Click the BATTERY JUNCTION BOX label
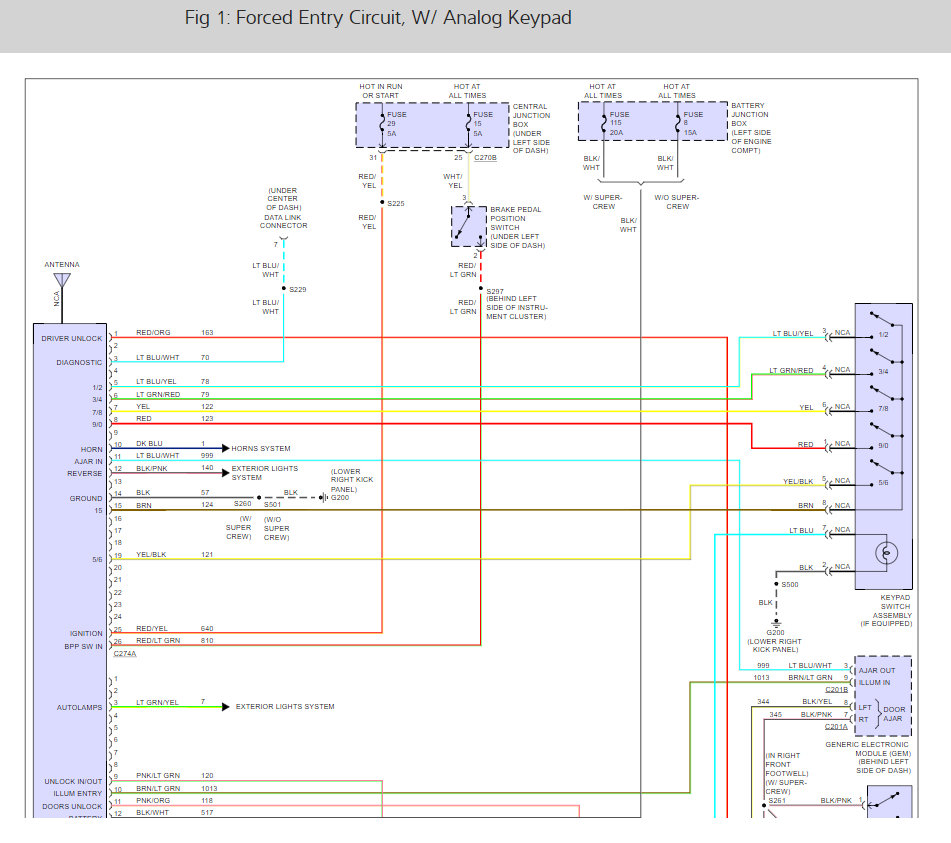This screenshot has width=951, height=843. click(751, 127)
